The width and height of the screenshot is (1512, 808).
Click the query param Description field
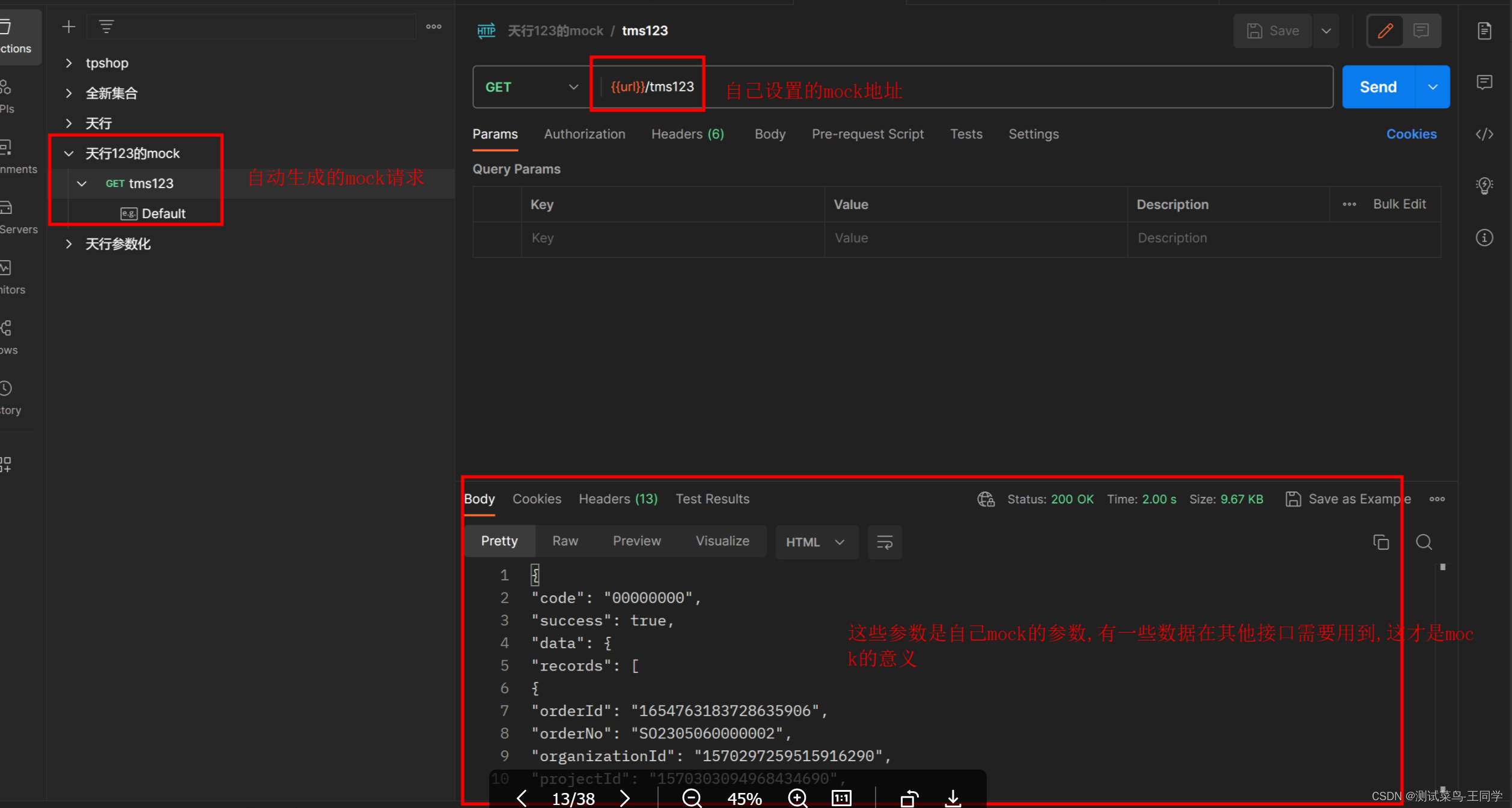coord(1283,238)
